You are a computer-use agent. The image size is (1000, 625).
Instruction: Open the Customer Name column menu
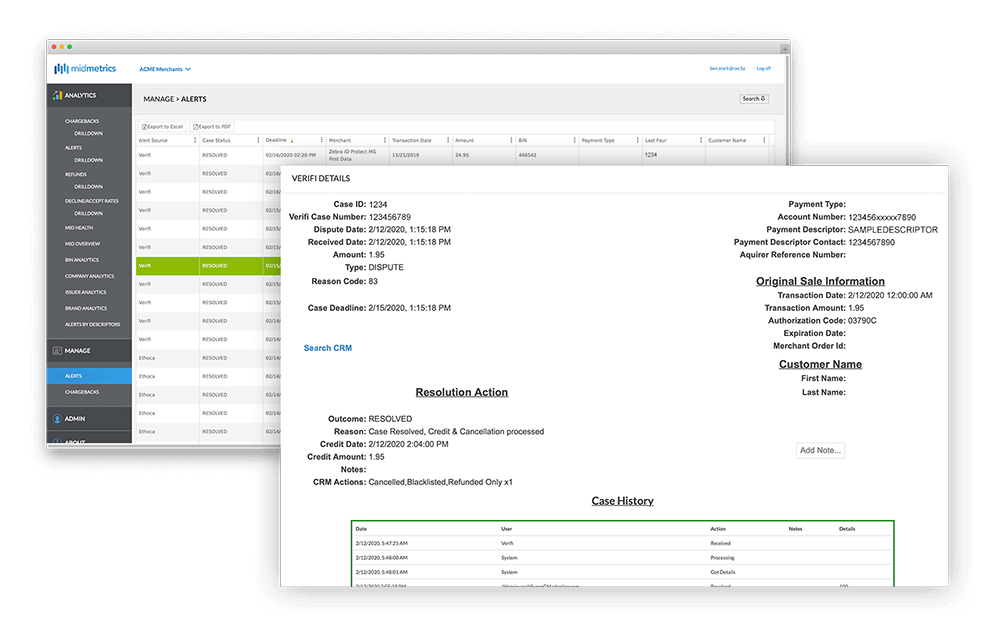(765, 140)
